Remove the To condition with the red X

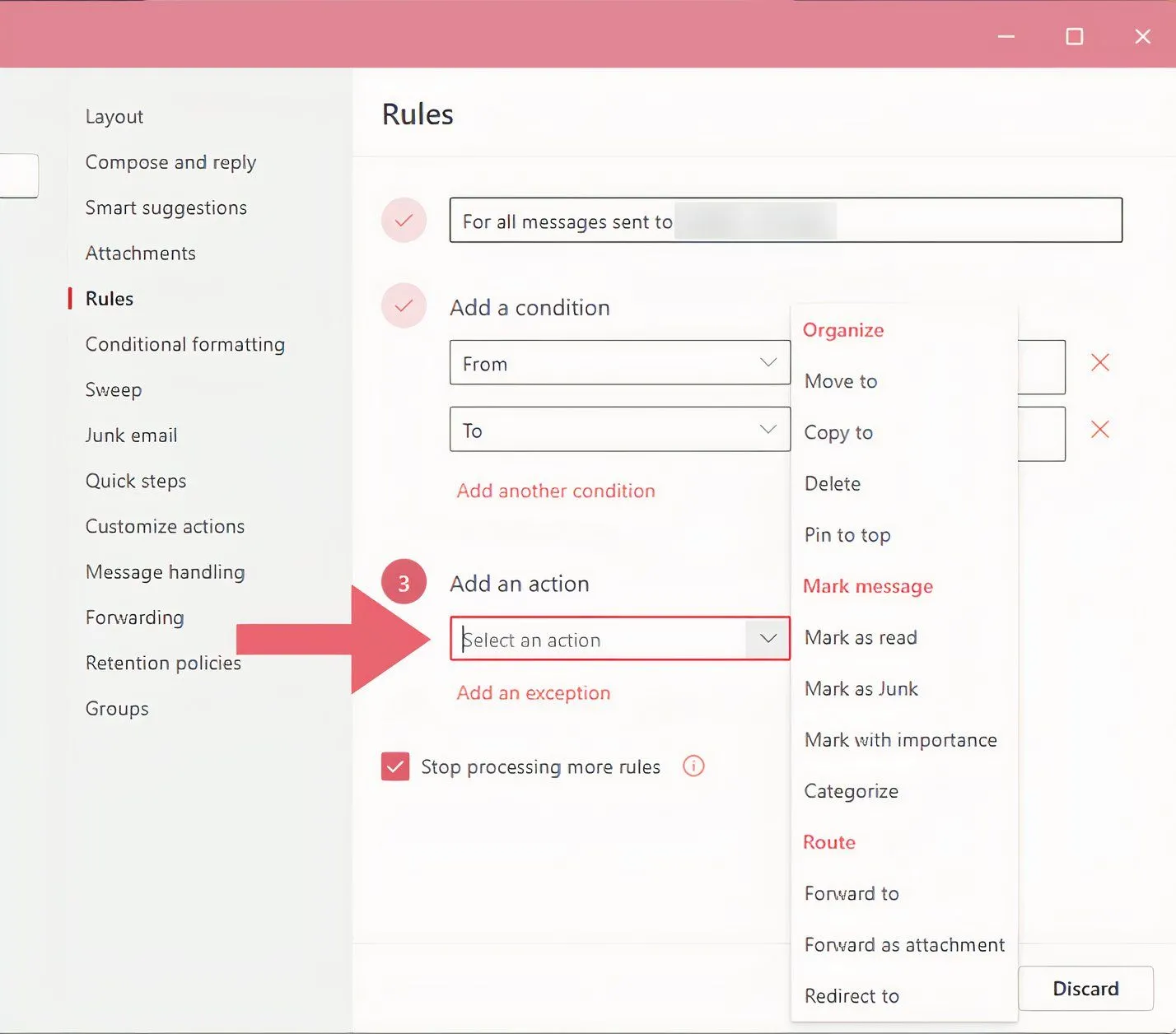click(x=1100, y=429)
